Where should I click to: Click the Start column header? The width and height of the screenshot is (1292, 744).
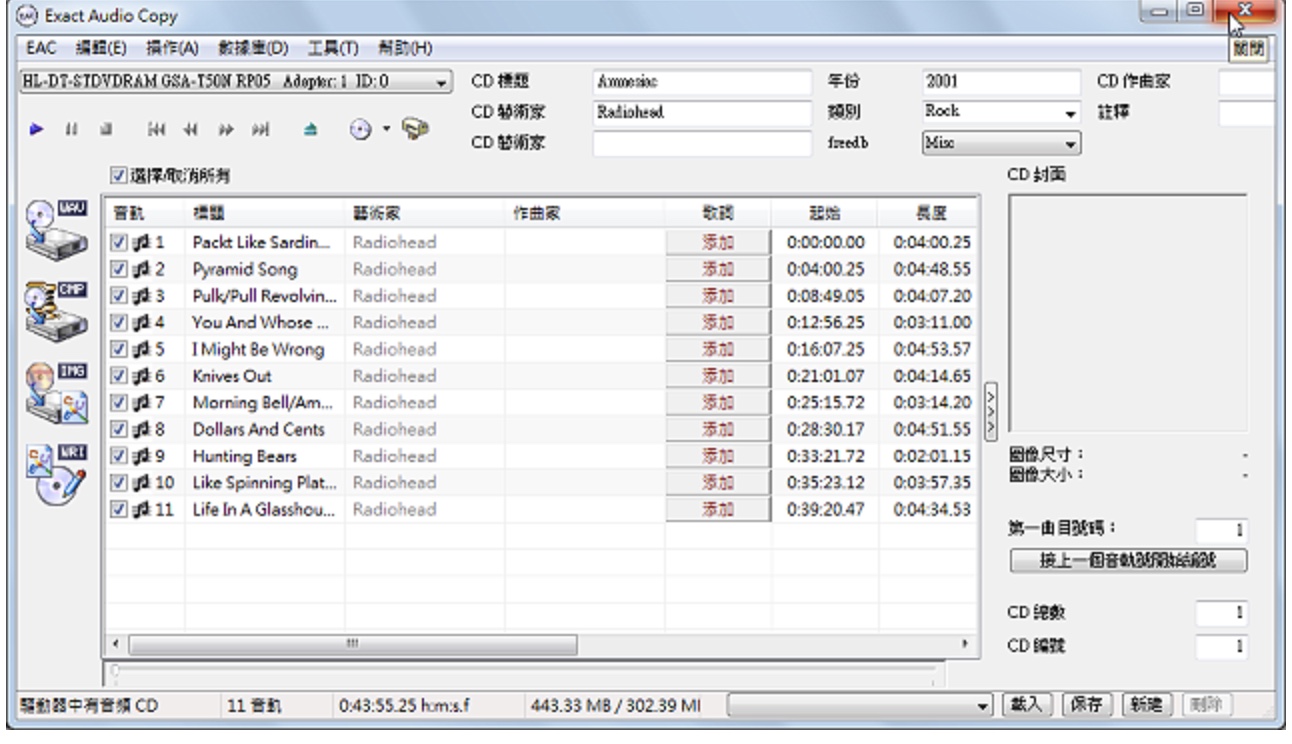coord(825,212)
